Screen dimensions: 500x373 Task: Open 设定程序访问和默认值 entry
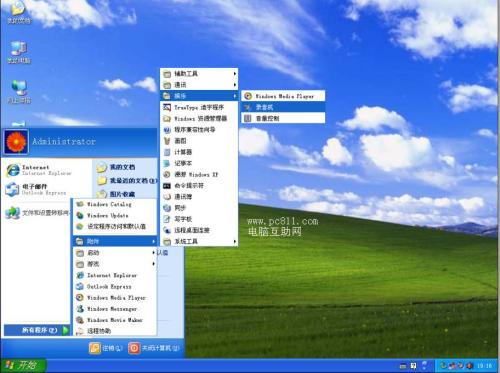(115, 227)
